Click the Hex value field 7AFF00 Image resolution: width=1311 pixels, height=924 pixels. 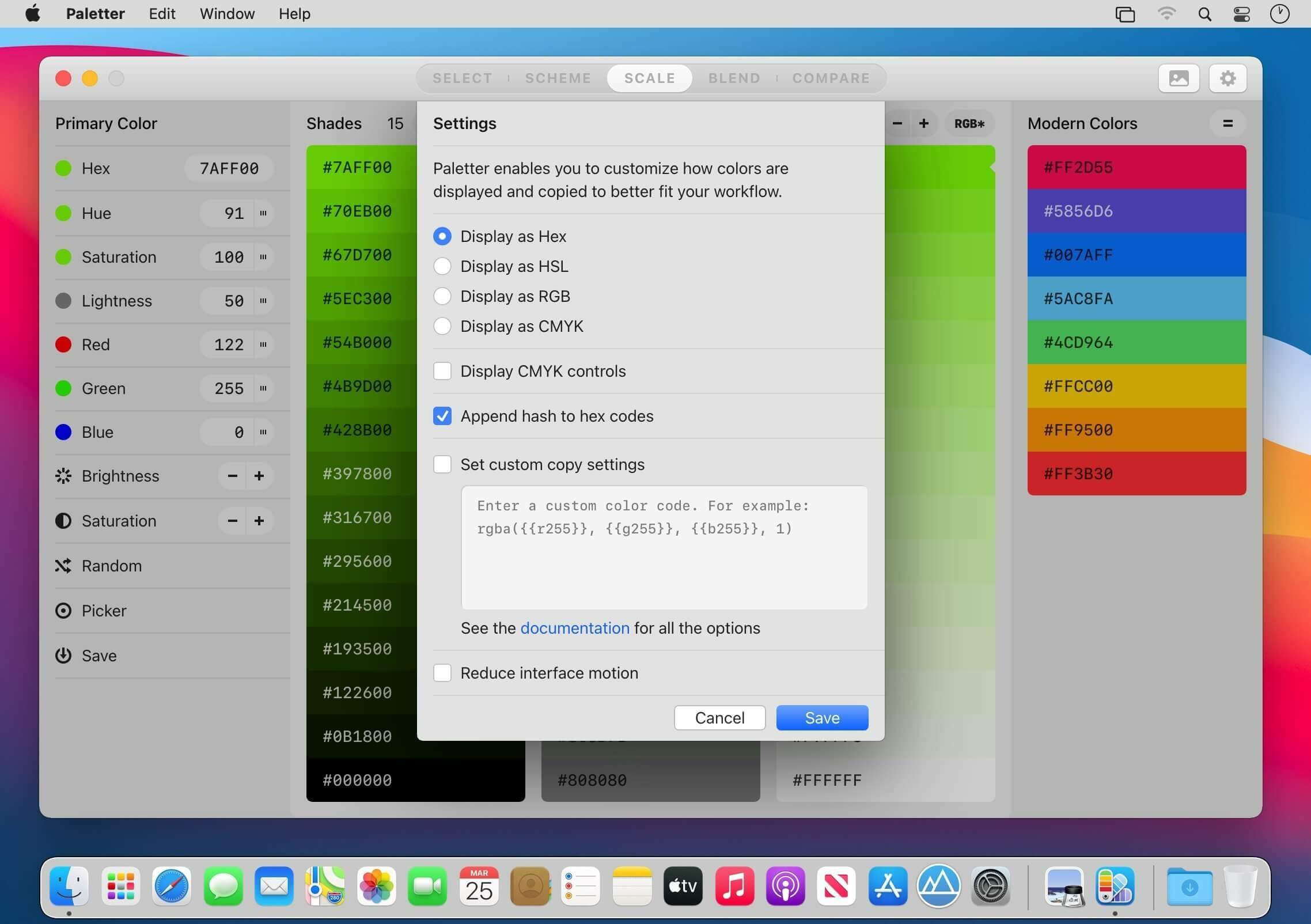[x=229, y=168]
